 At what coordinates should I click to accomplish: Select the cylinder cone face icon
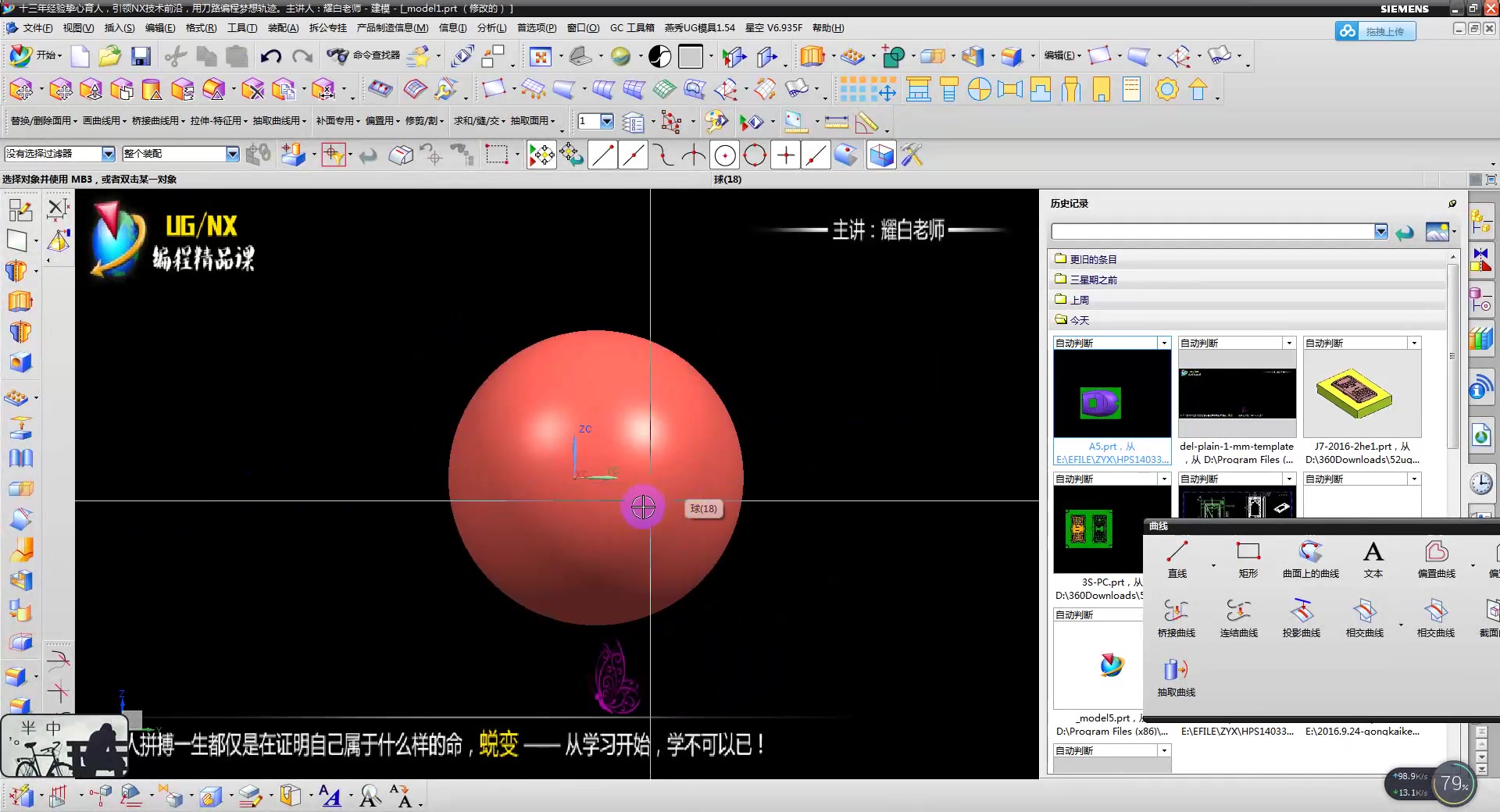pyautogui.click(x=152, y=91)
